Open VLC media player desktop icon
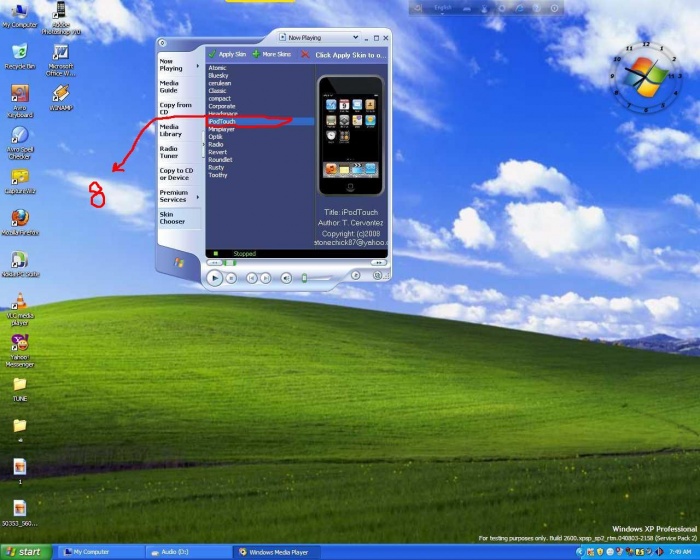Viewport: 700px width, 560px height. 20,309
